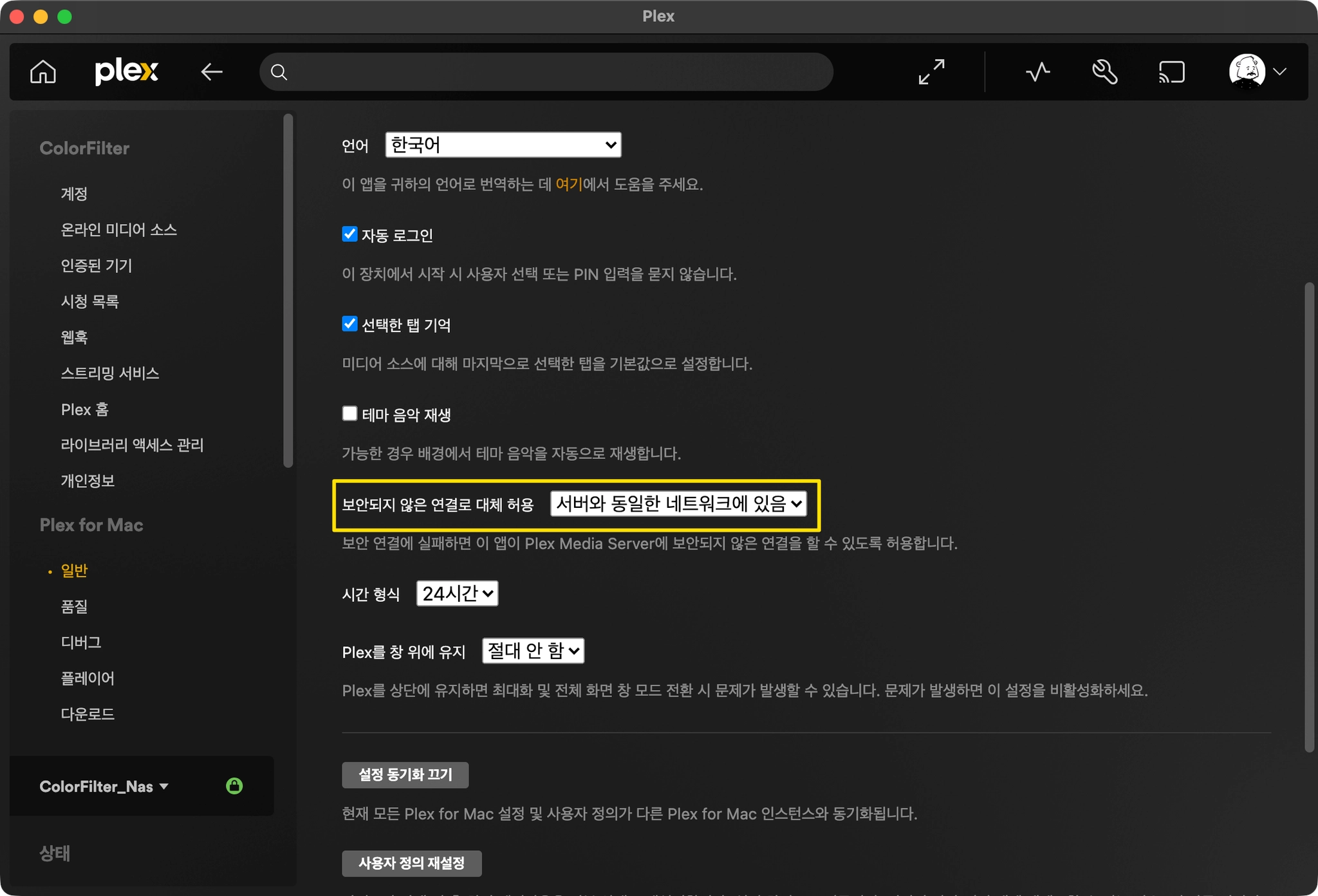Click the green lock icon by ColorFilter_Nas
The image size is (1318, 896).
click(x=234, y=786)
